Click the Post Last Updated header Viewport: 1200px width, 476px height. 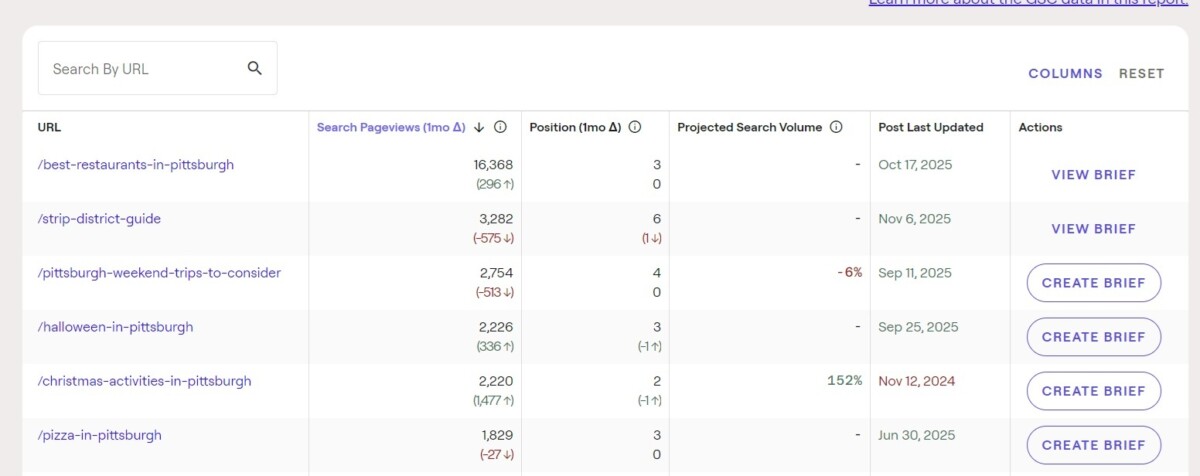click(931, 127)
